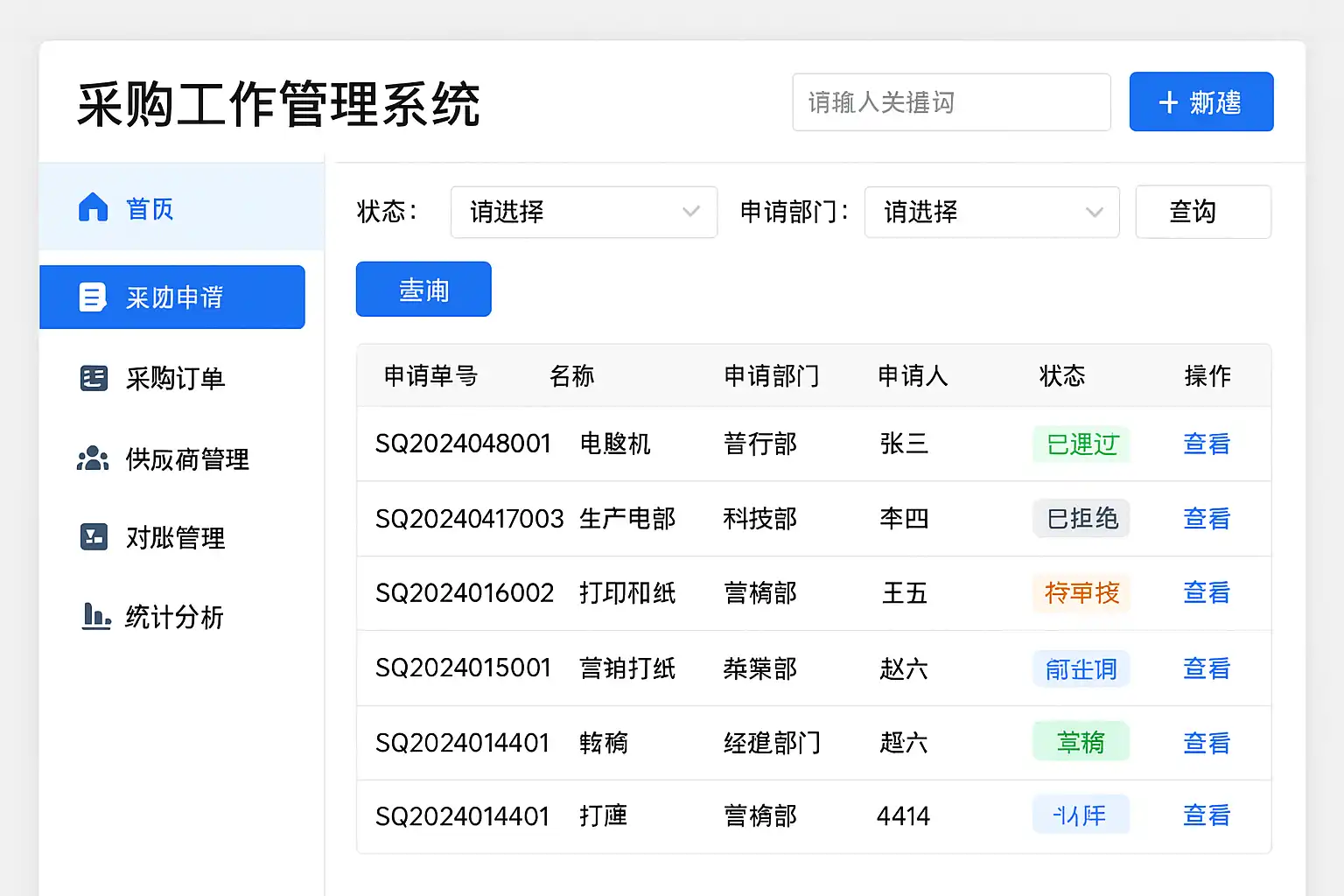Click the supplier management people icon

click(x=93, y=458)
